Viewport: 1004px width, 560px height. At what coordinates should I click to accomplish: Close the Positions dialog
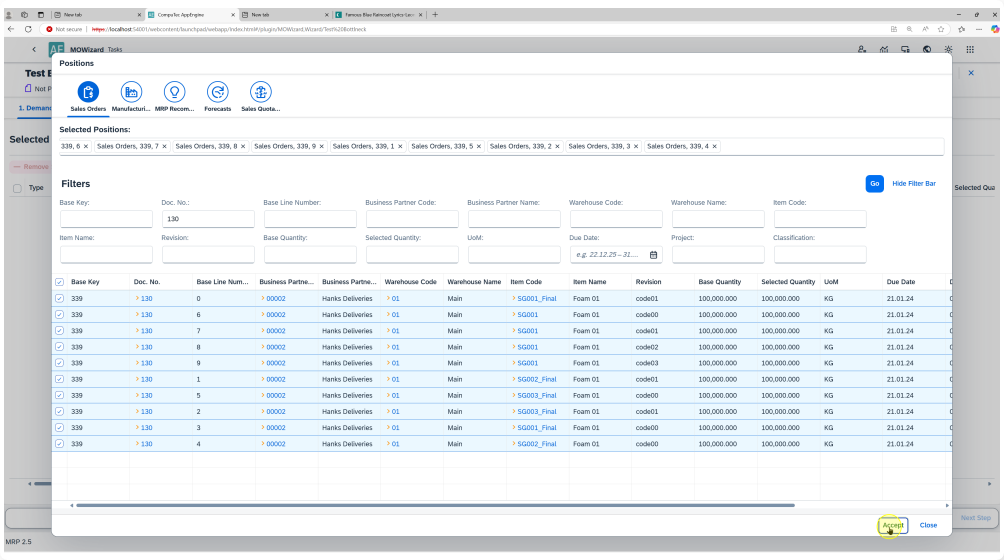[x=928, y=525]
